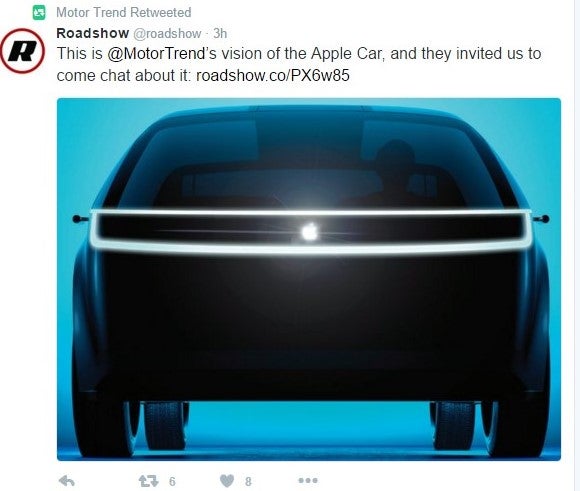Open the Motor Trend Retweeted label
This screenshot has width=580, height=491.
pyautogui.click(x=124, y=13)
